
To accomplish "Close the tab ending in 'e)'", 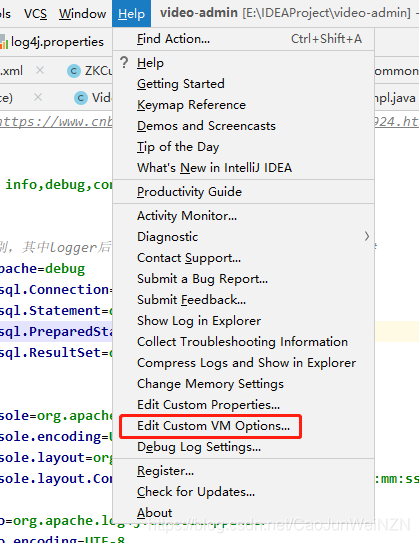I will pos(38,97).
